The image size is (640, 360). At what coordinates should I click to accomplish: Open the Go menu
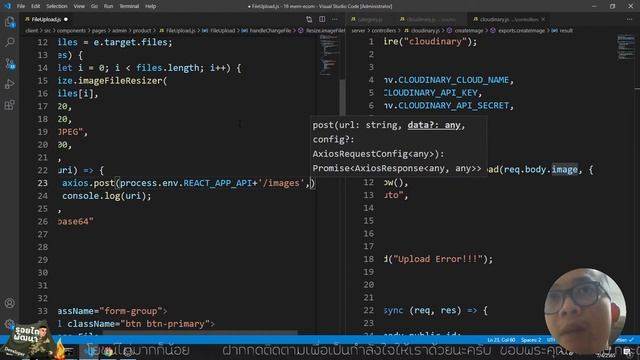pyautogui.click(x=94, y=6)
